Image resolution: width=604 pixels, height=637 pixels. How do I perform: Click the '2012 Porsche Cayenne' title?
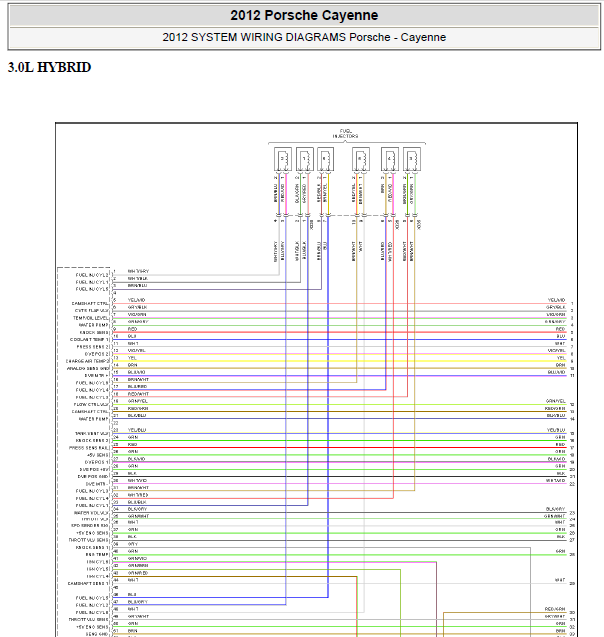click(x=304, y=15)
